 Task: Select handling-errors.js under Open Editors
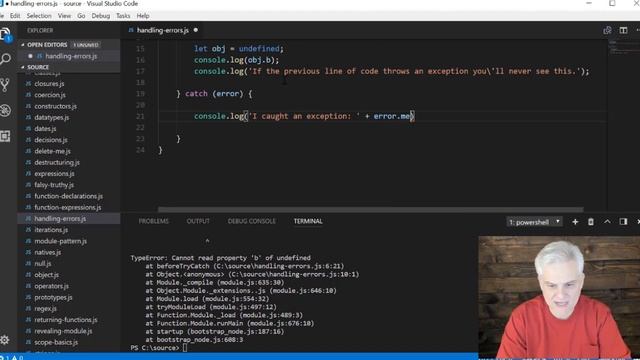69,56
